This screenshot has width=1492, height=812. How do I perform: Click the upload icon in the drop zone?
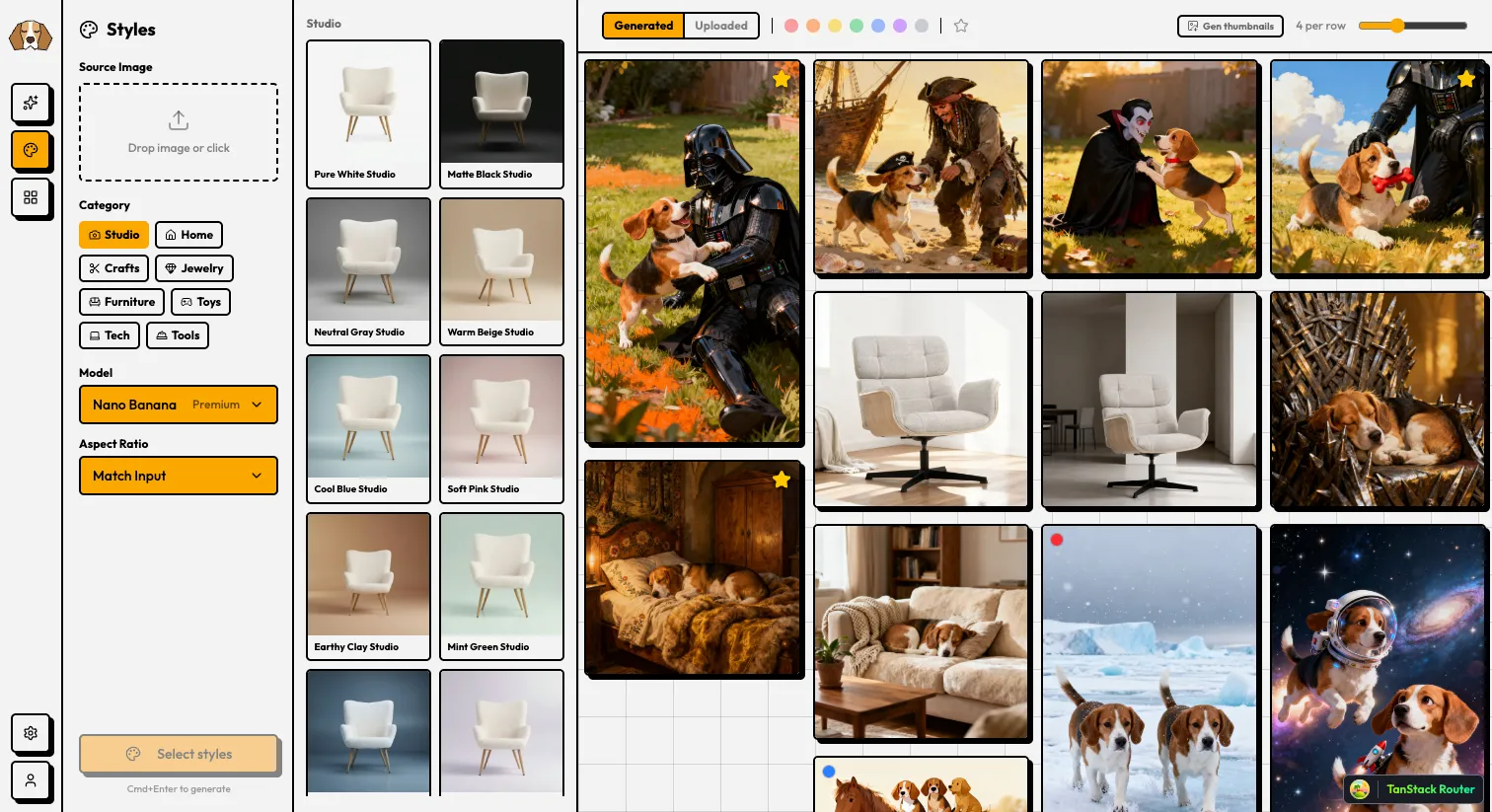[179, 119]
